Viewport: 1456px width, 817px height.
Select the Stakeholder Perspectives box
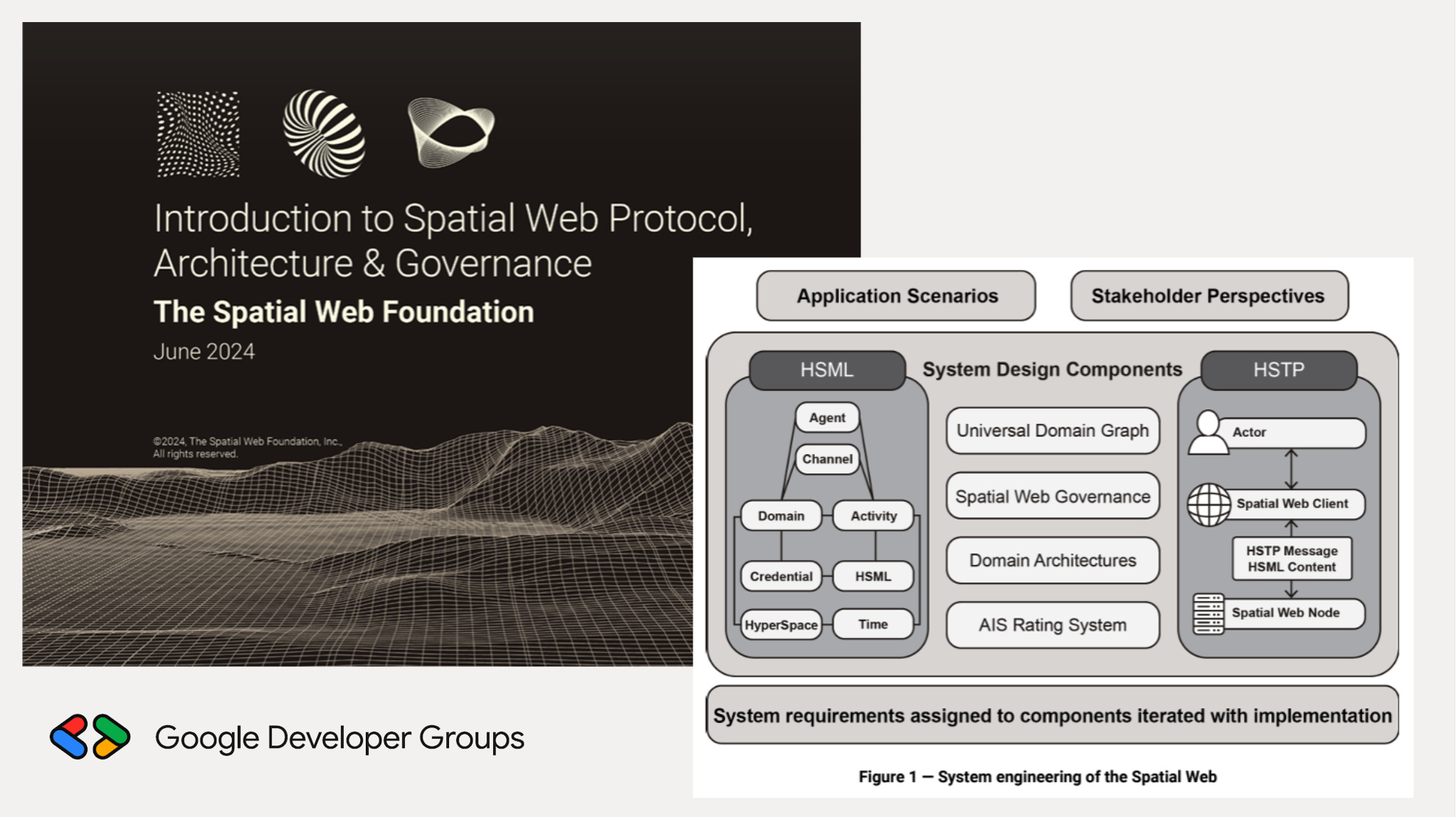(x=1209, y=296)
